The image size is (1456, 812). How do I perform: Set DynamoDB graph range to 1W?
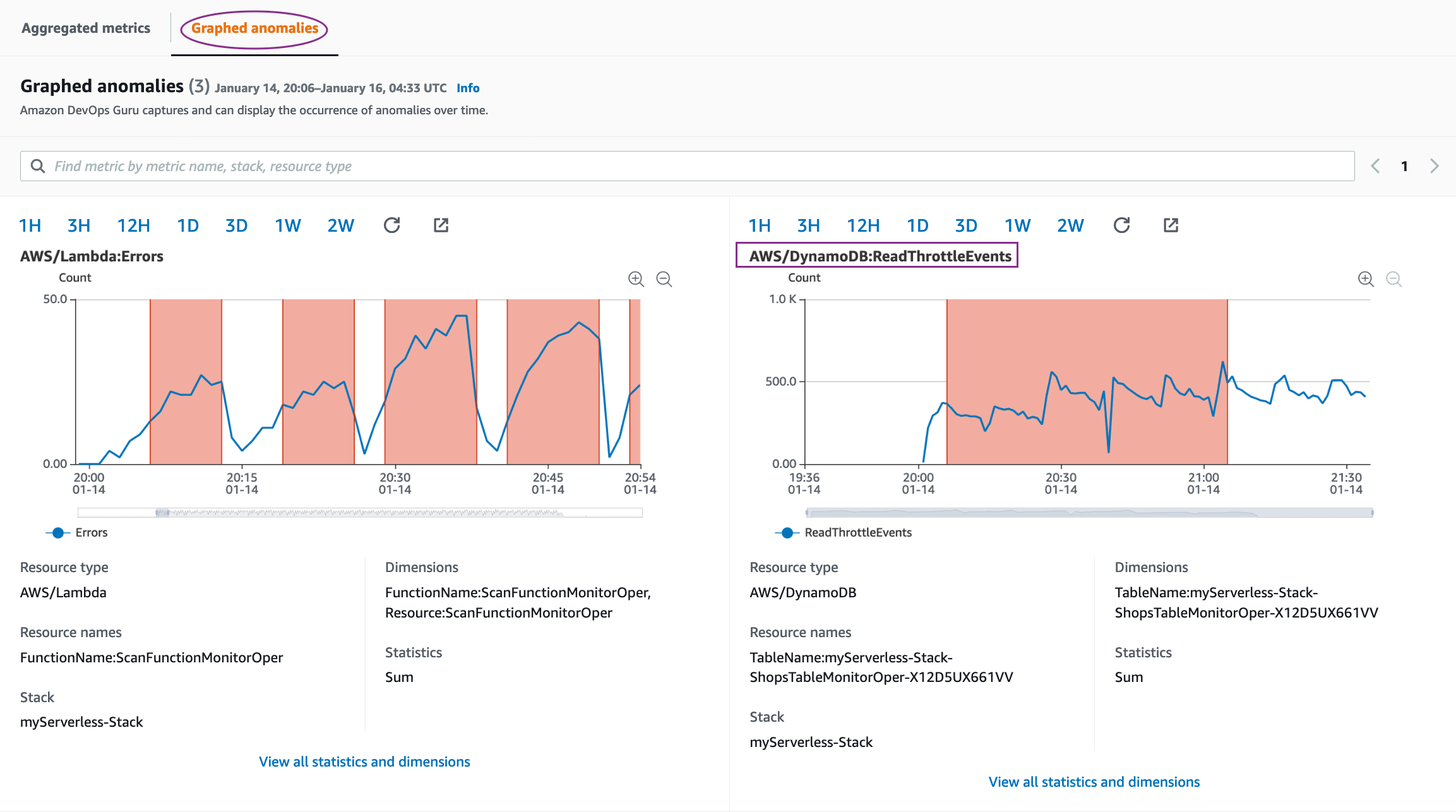[1017, 225]
